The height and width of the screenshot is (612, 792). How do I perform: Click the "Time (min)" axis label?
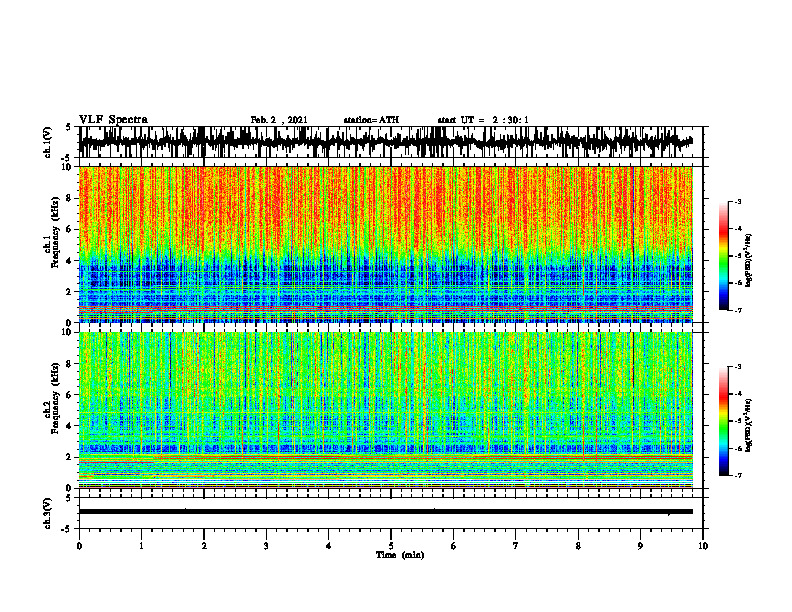coord(400,555)
